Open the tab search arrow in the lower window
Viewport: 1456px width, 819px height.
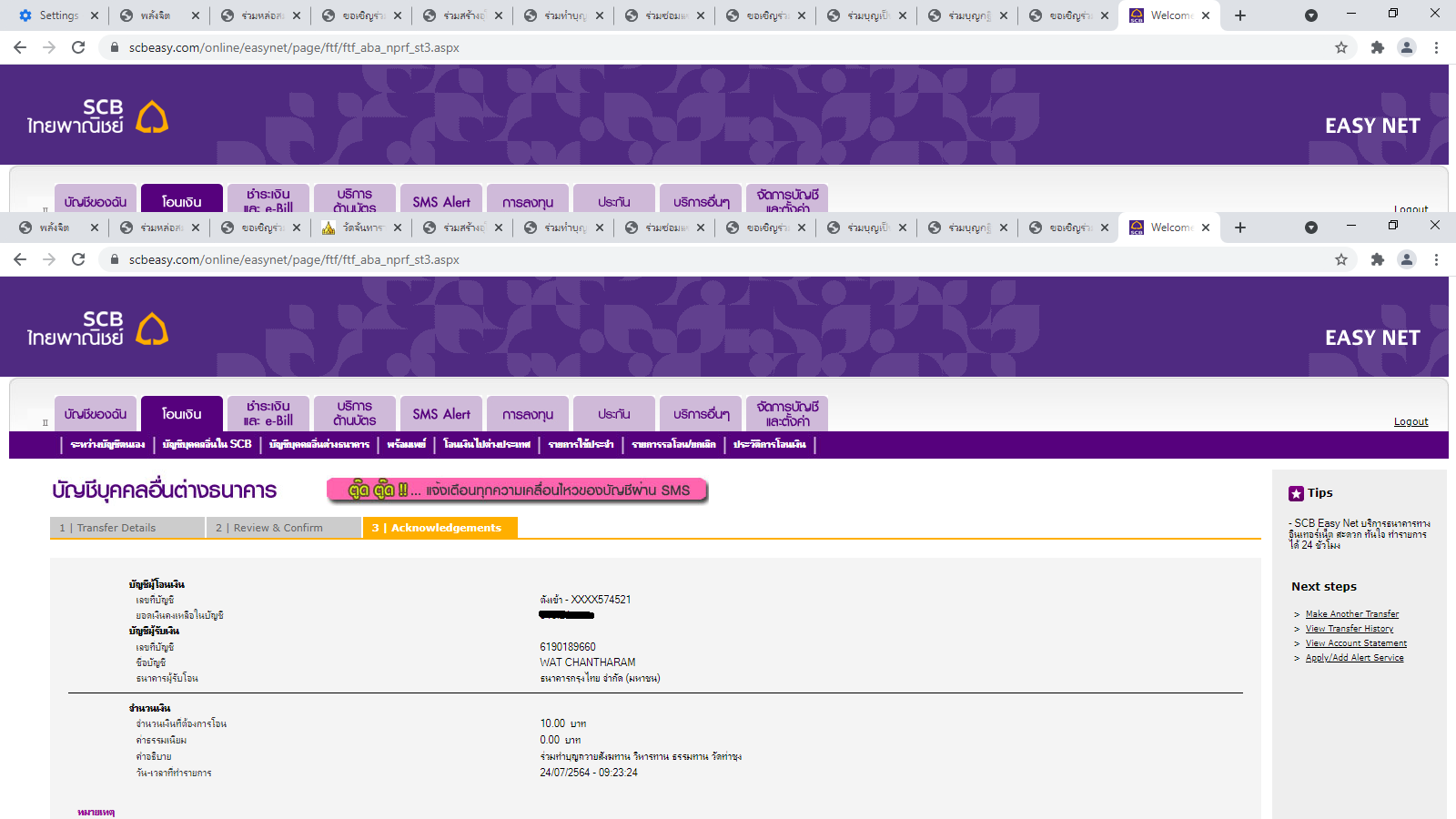(x=1311, y=227)
